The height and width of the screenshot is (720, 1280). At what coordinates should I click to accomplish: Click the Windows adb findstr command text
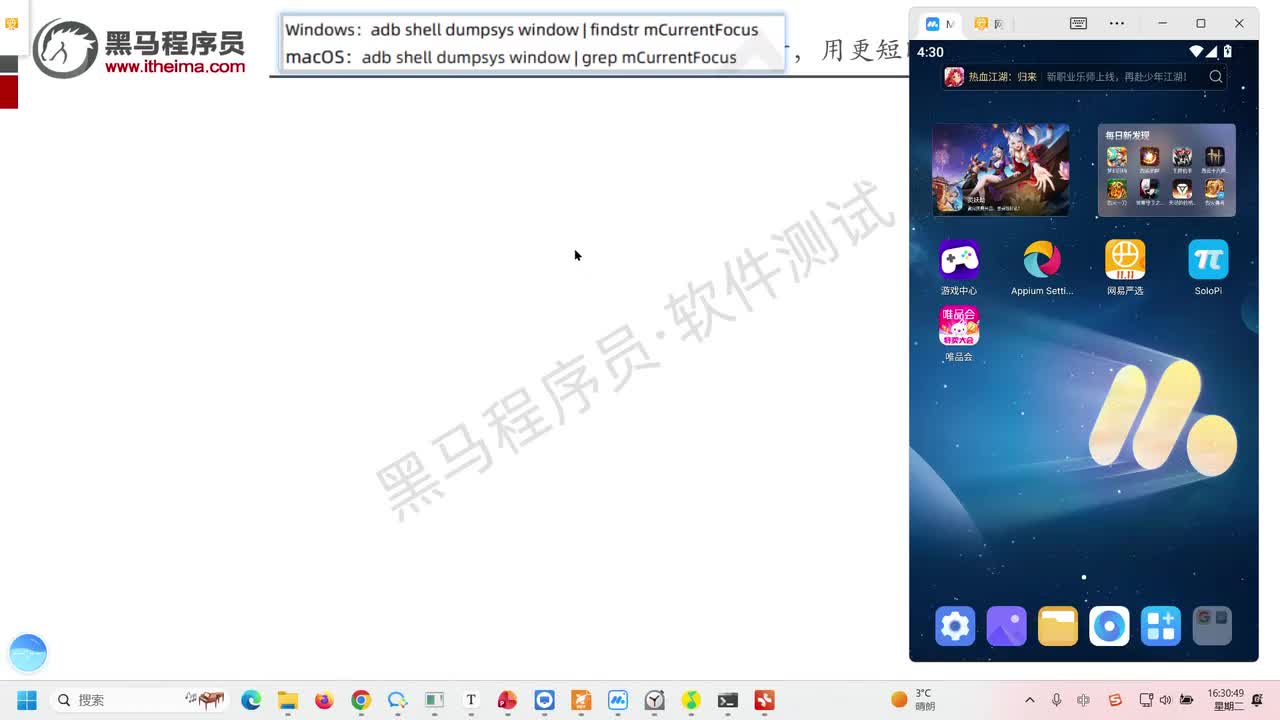(x=522, y=30)
